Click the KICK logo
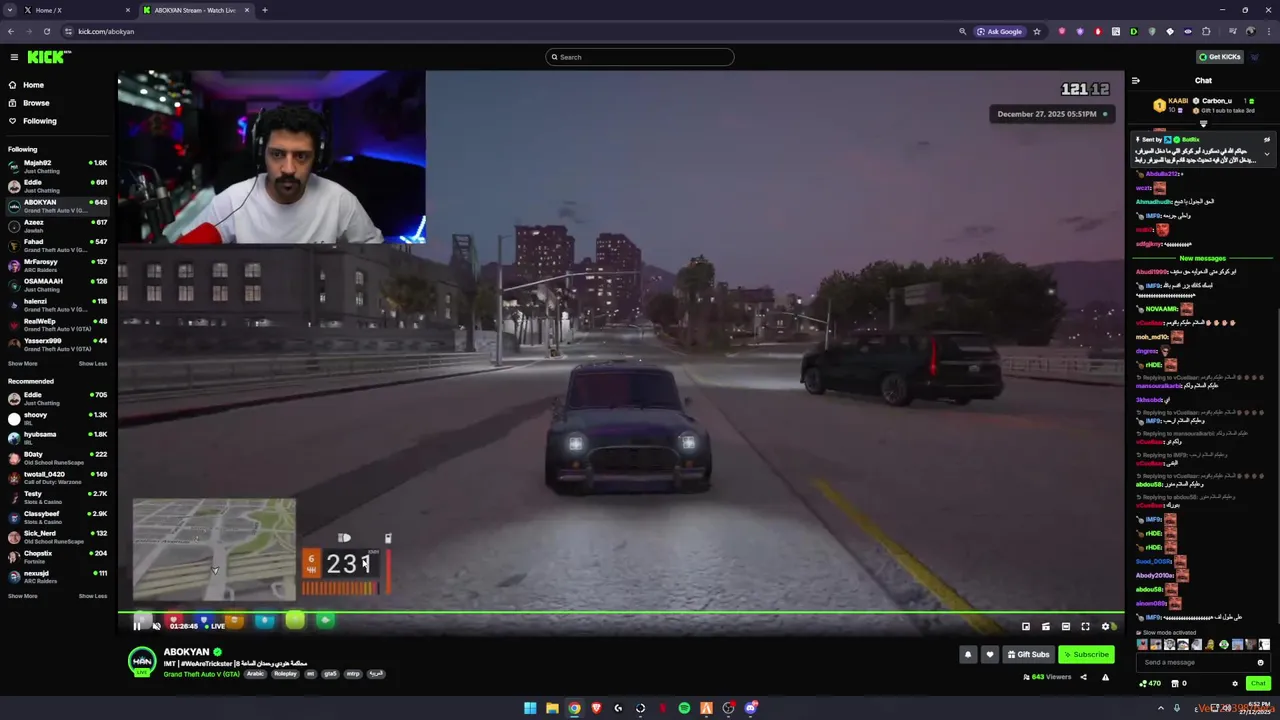Viewport: 1280px width, 720px height. (48, 57)
